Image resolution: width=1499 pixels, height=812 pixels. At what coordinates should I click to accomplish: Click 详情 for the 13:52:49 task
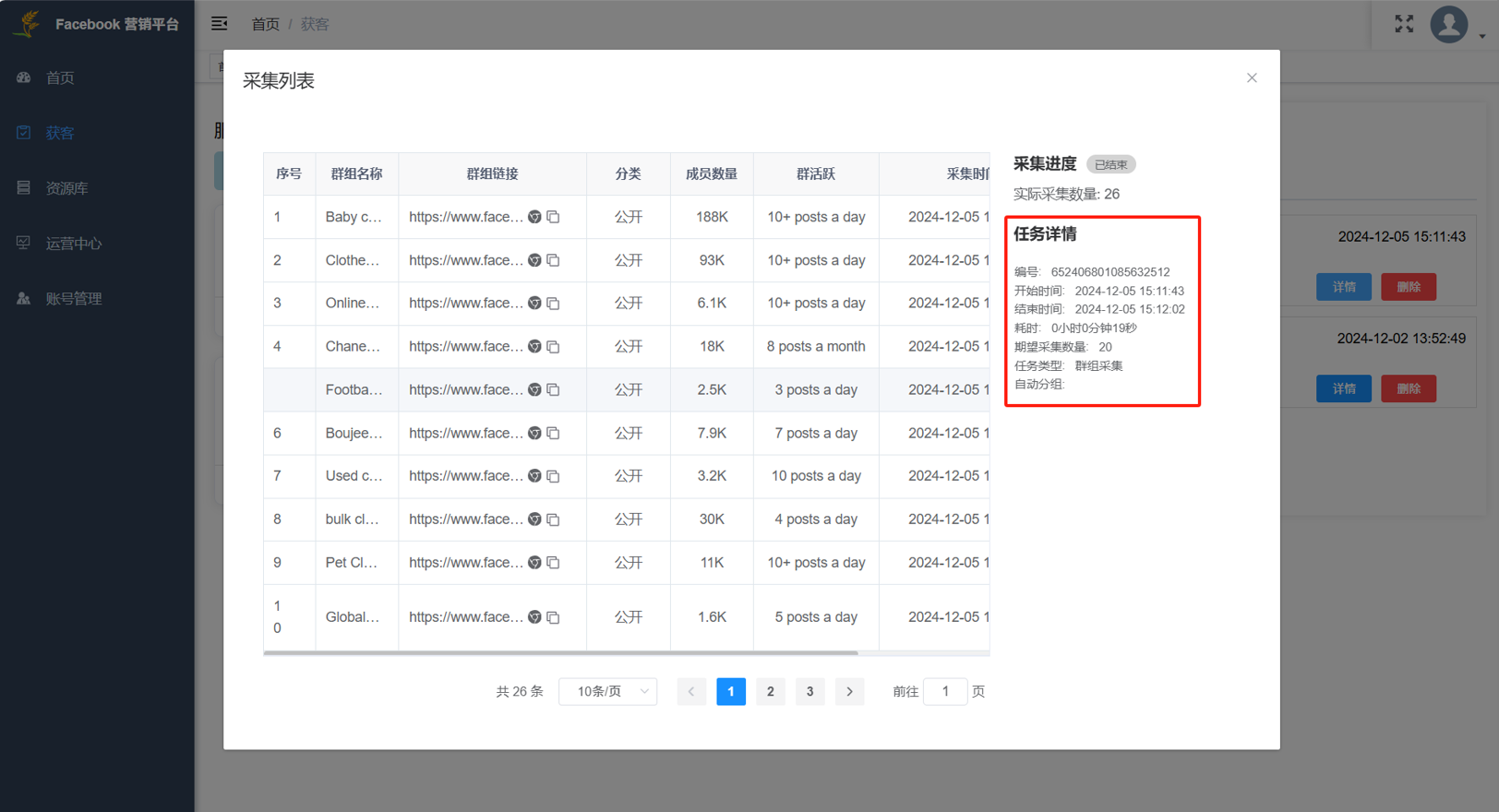1344,388
